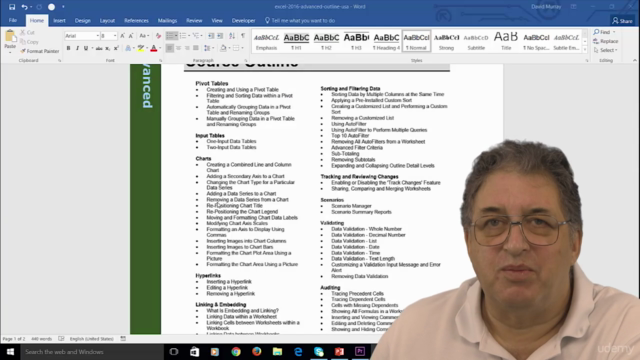Align text right
This screenshot has width=640, height=360.
point(187,48)
